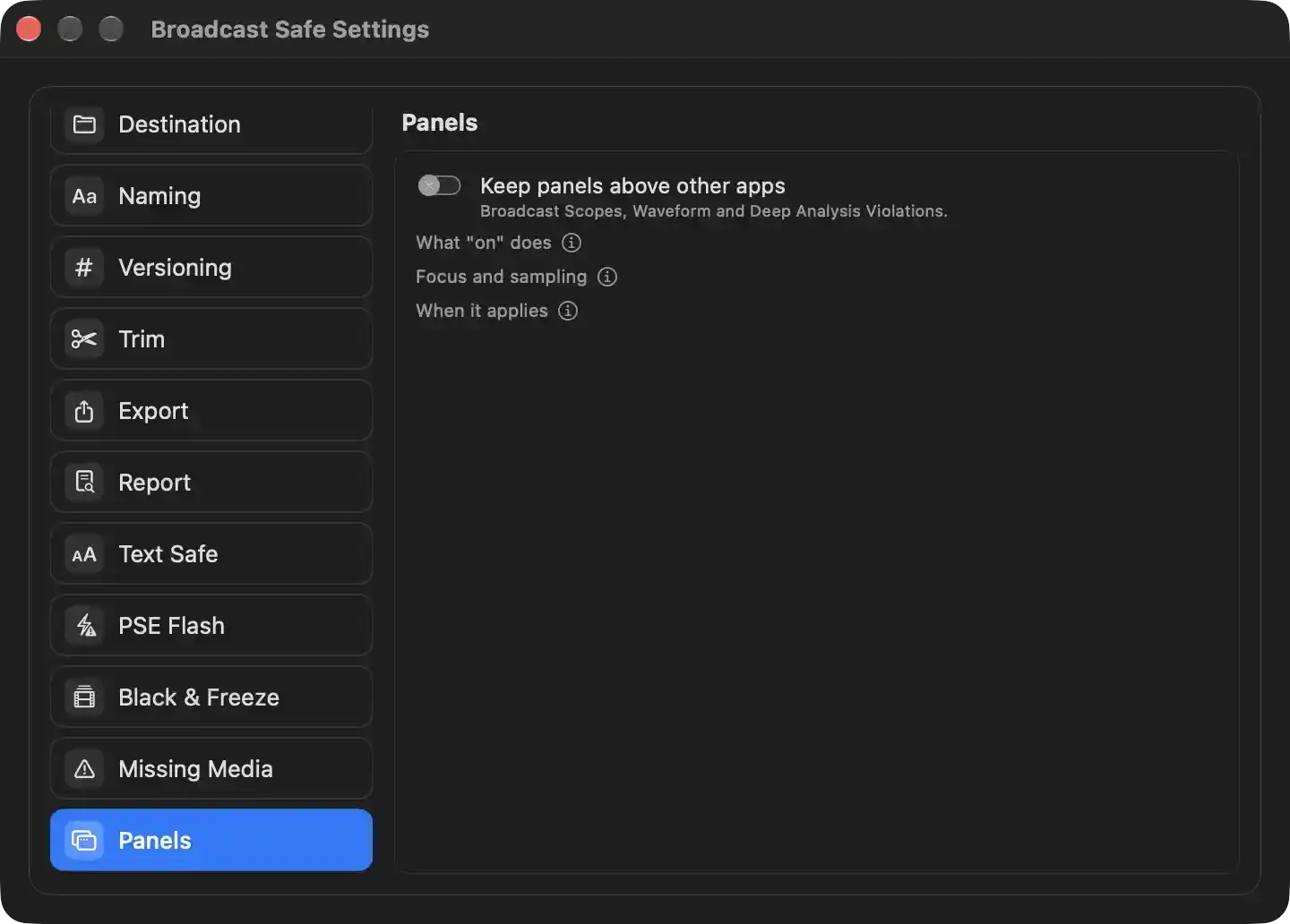The width and height of the screenshot is (1290, 924).
Task: Click the Naming Aa icon
Action: pyautogui.click(x=84, y=196)
